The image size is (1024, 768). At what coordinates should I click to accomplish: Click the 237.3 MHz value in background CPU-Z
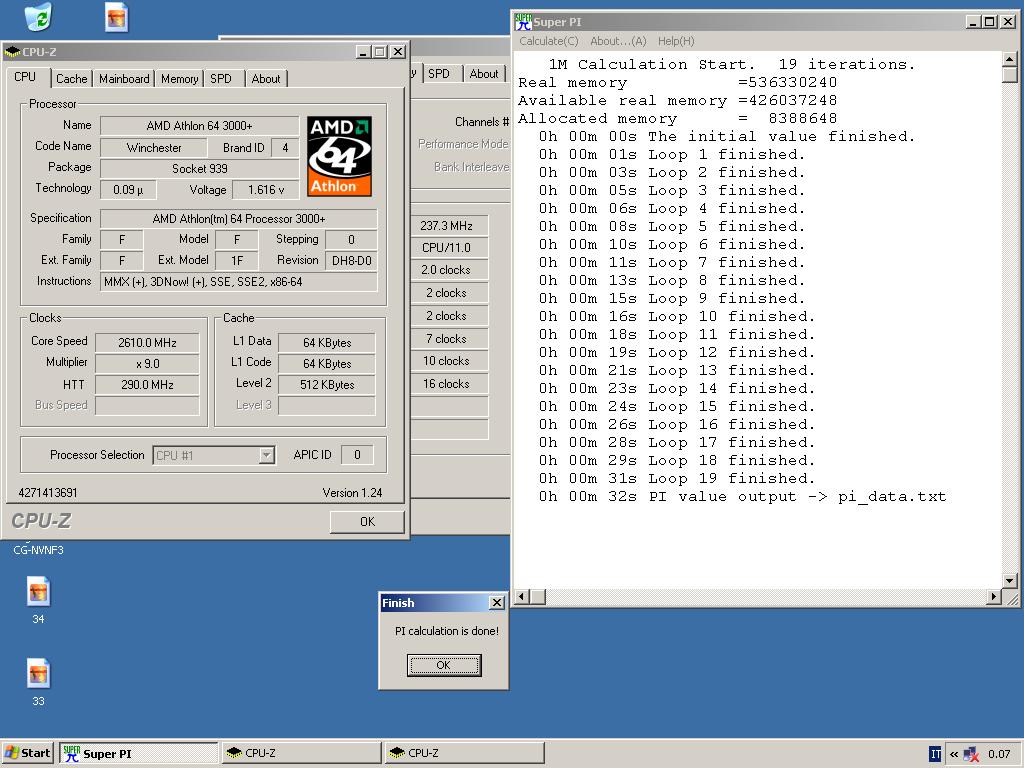tap(449, 225)
